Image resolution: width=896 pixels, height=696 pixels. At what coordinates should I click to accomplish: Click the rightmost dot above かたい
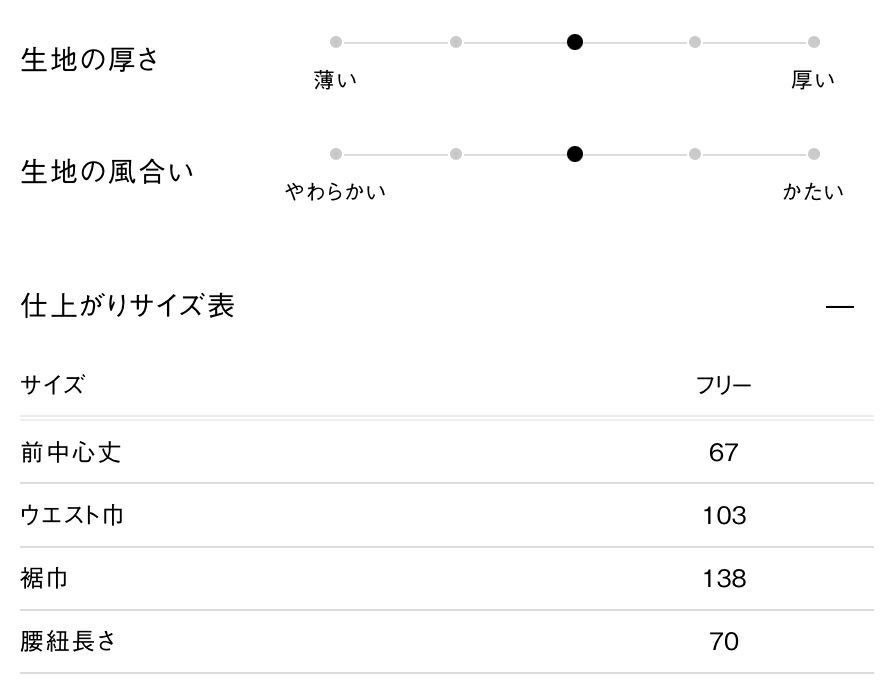tap(814, 154)
